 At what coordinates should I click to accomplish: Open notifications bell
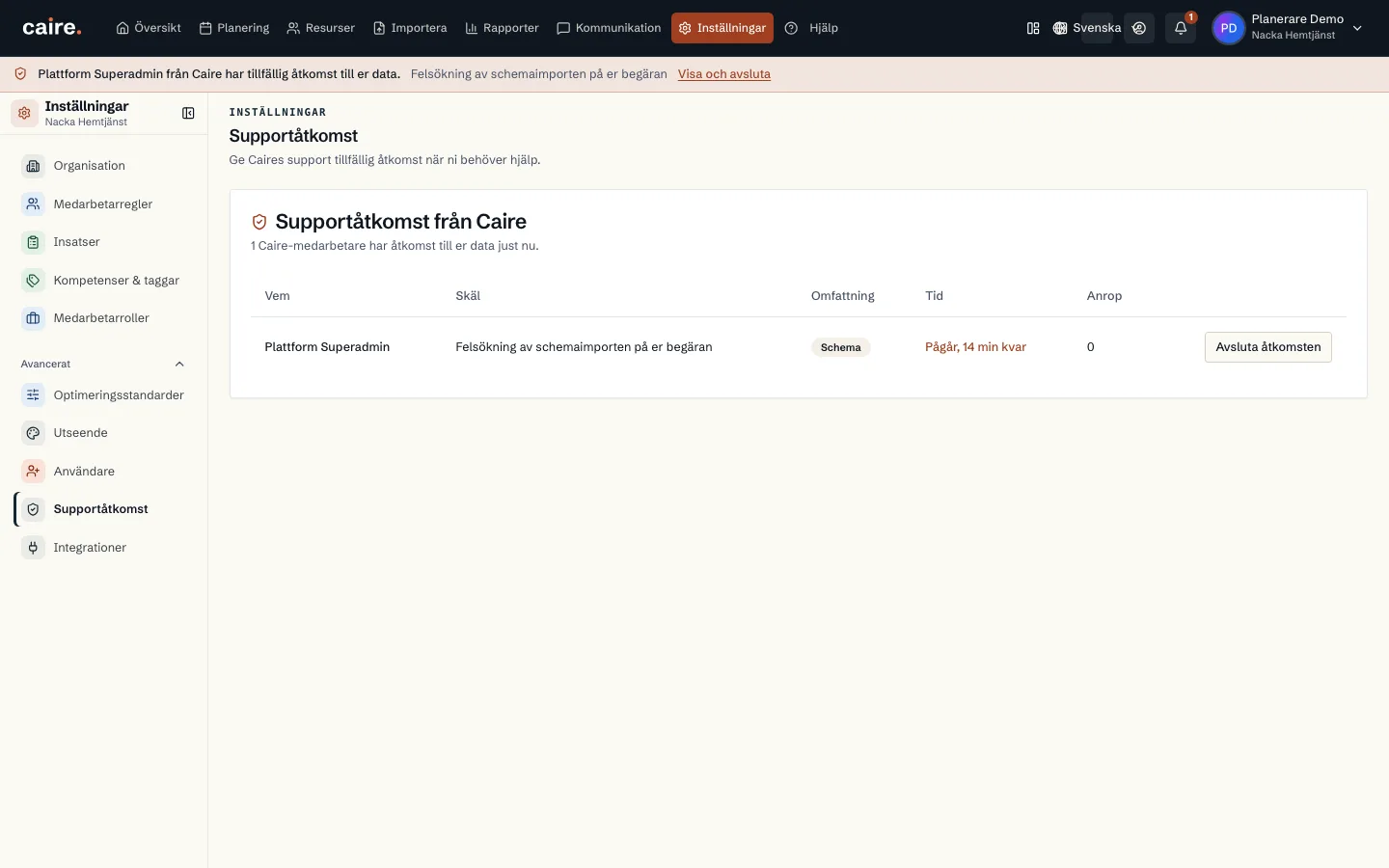[x=1181, y=28]
